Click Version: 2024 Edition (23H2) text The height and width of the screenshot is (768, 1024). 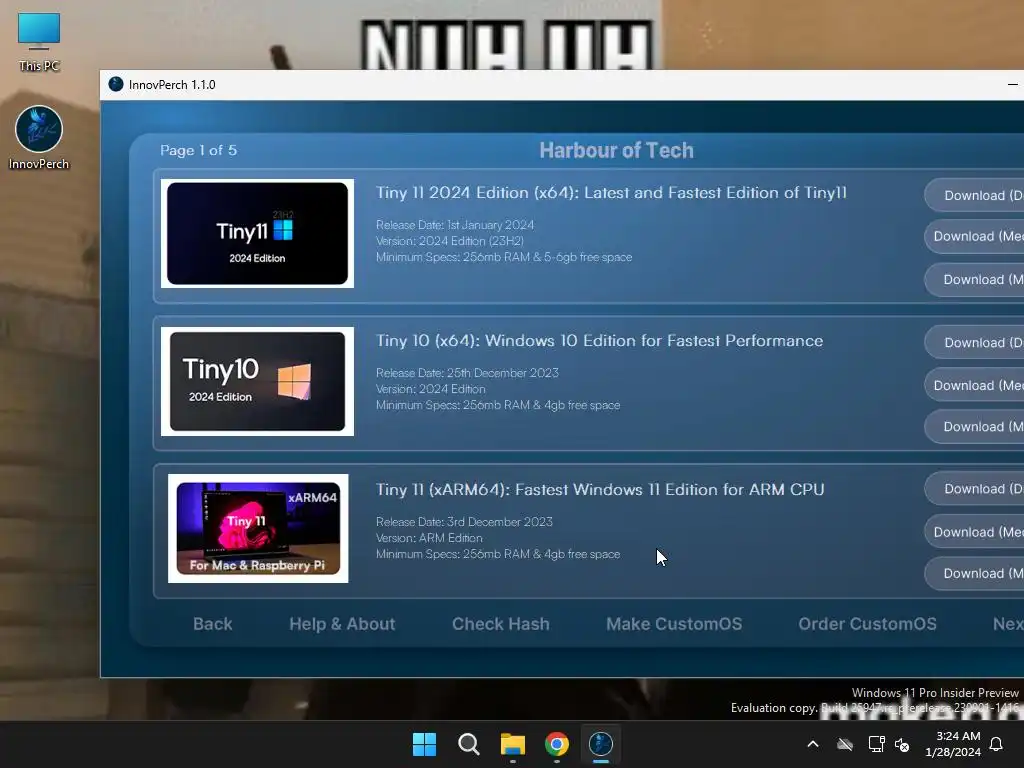pyautogui.click(x=450, y=241)
